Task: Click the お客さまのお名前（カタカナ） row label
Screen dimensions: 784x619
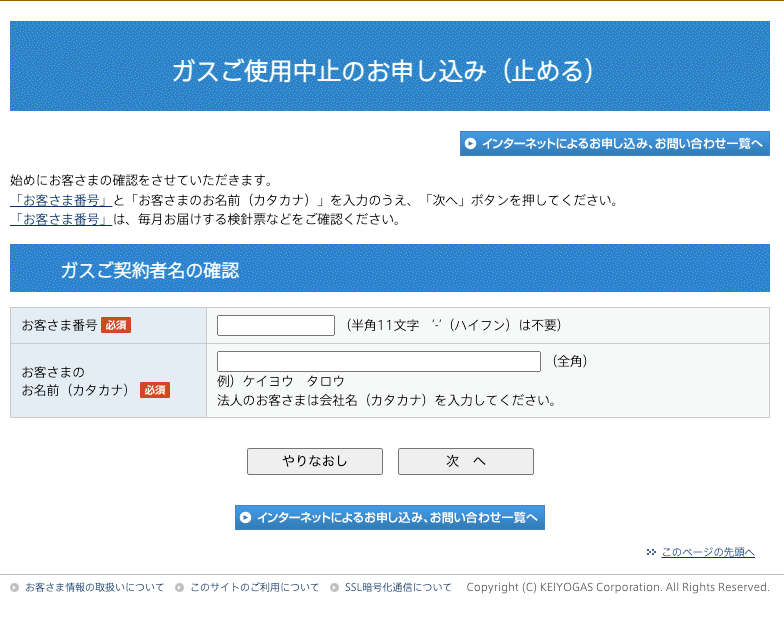Action: (x=75, y=381)
